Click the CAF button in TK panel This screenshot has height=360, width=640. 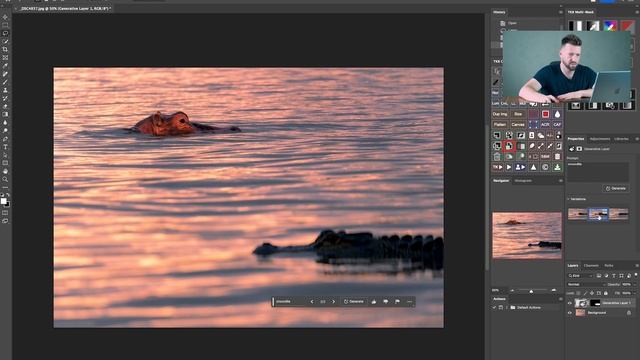(x=557, y=124)
